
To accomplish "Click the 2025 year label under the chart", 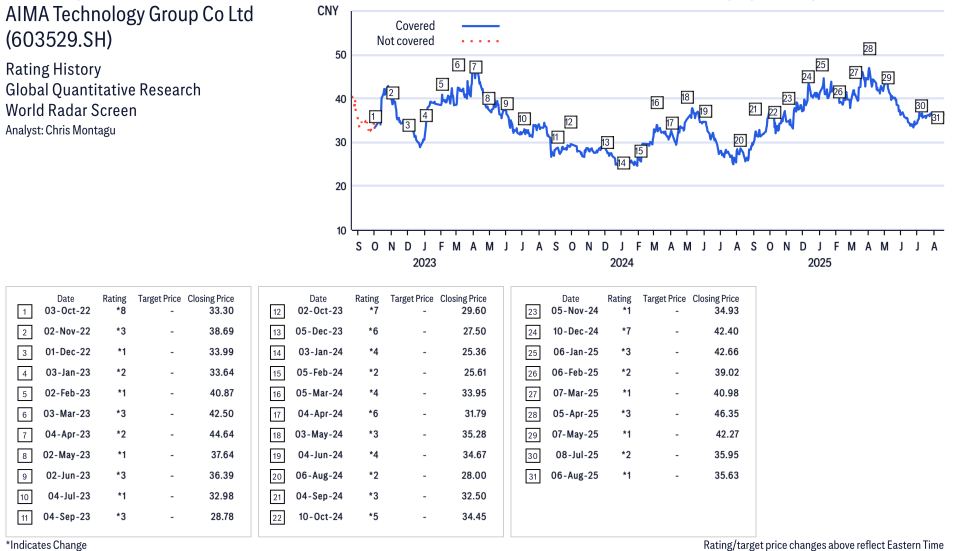I will coord(819,262).
